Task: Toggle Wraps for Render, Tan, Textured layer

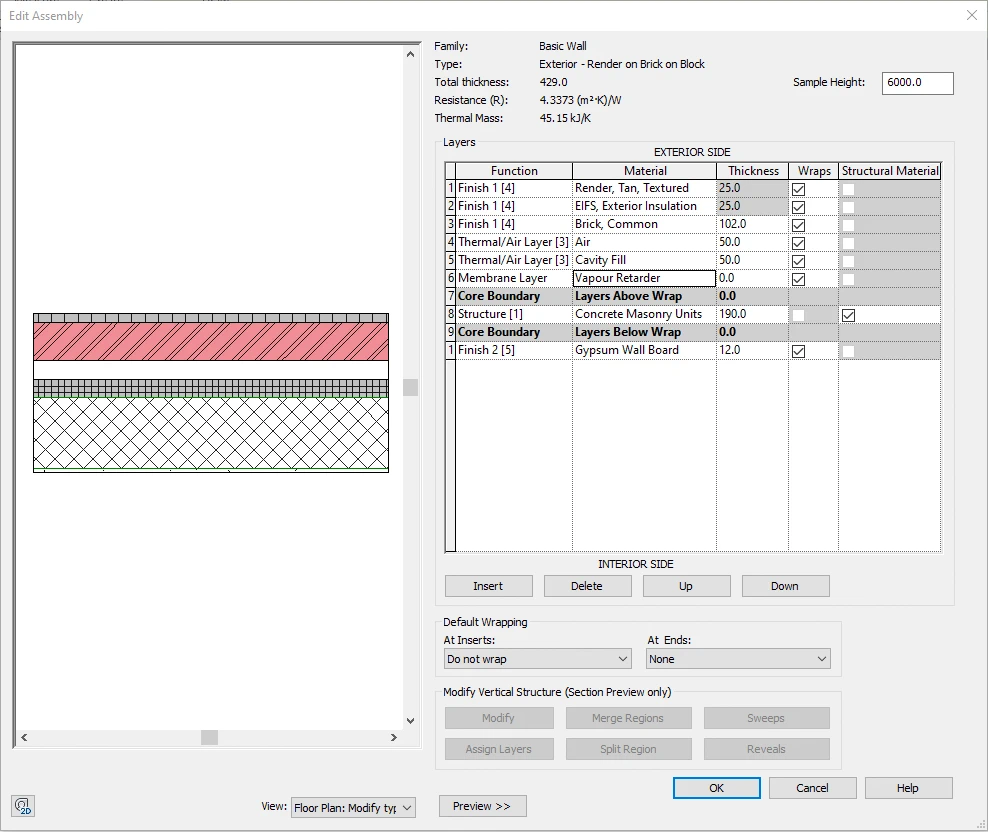Action: [x=798, y=189]
